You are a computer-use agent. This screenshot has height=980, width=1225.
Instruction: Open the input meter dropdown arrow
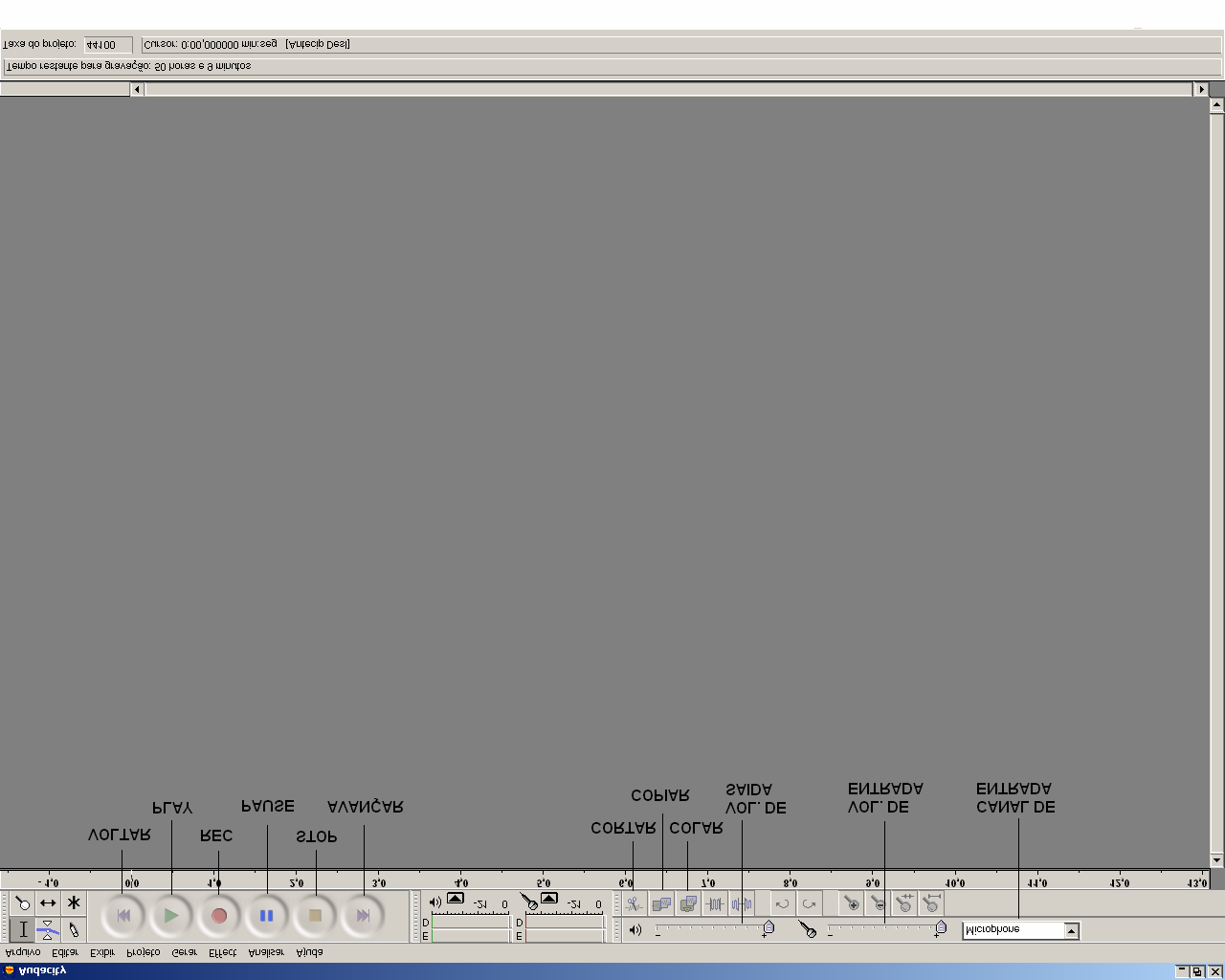pos(548,899)
